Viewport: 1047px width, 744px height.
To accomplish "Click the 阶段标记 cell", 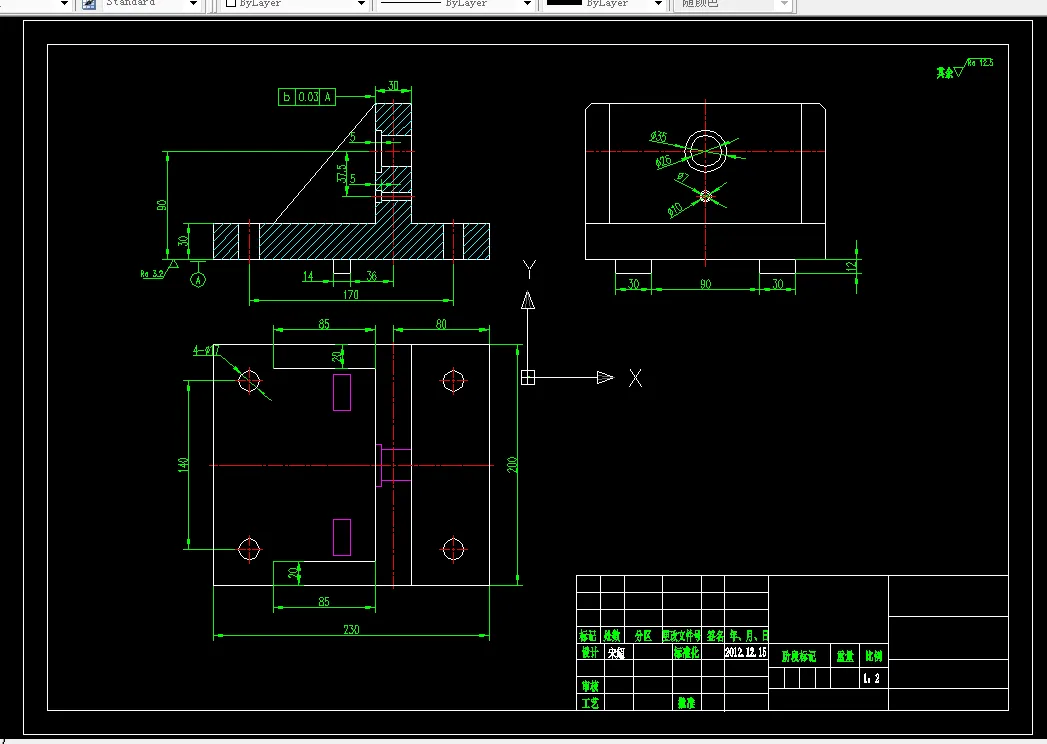I will 799,657.
